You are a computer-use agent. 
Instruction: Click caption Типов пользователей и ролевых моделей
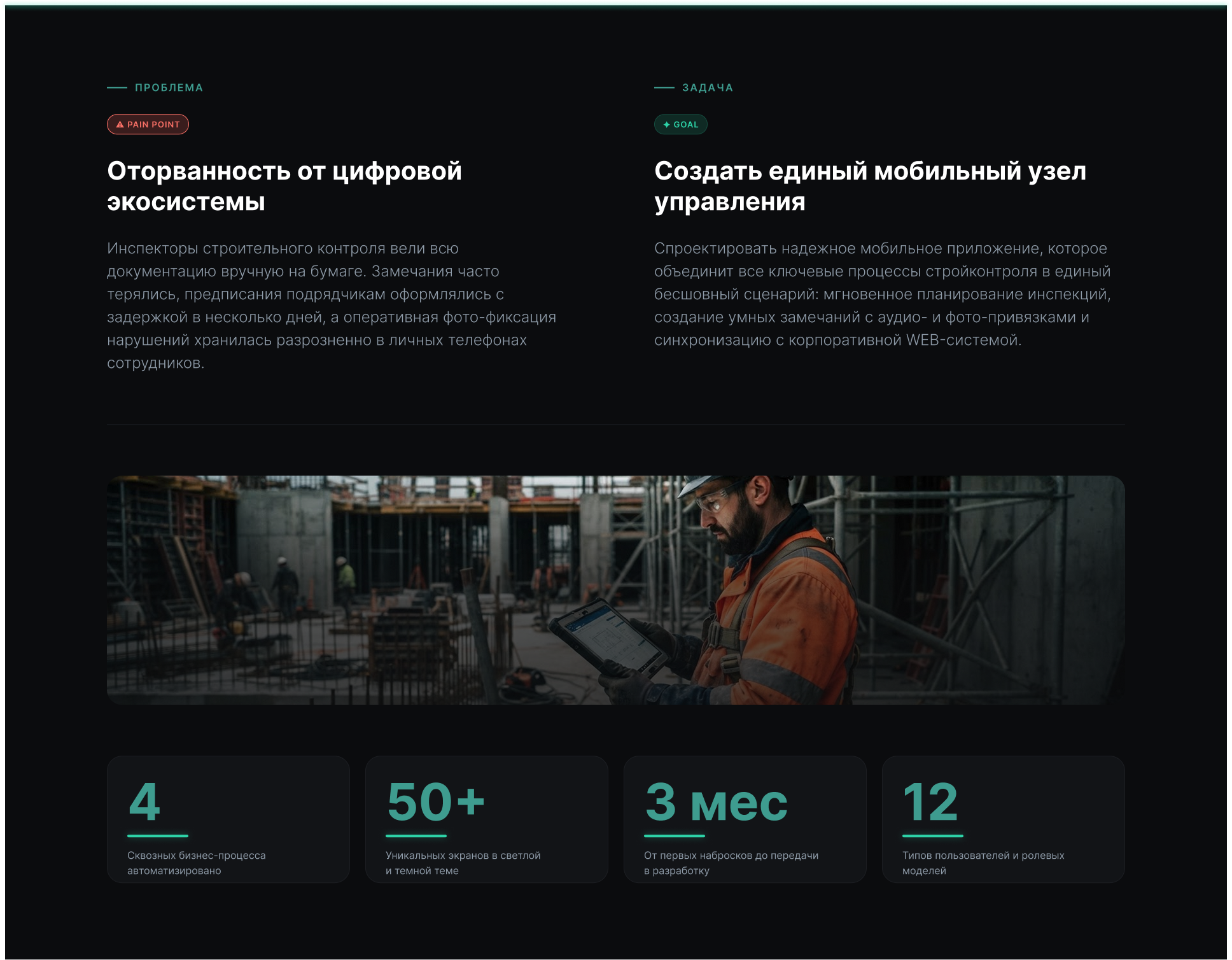pyautogui.click(x=983, y=863)
